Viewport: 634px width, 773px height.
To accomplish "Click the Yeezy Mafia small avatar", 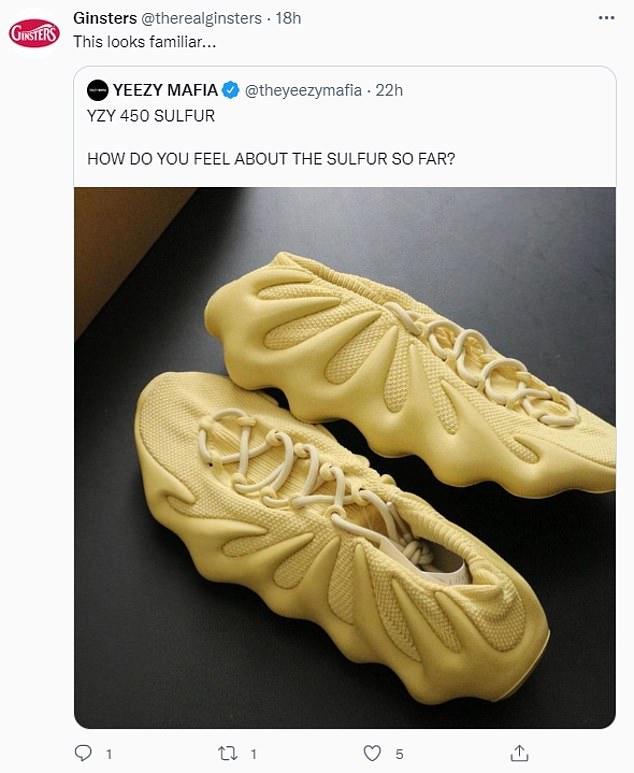I will tap(97, 91).
